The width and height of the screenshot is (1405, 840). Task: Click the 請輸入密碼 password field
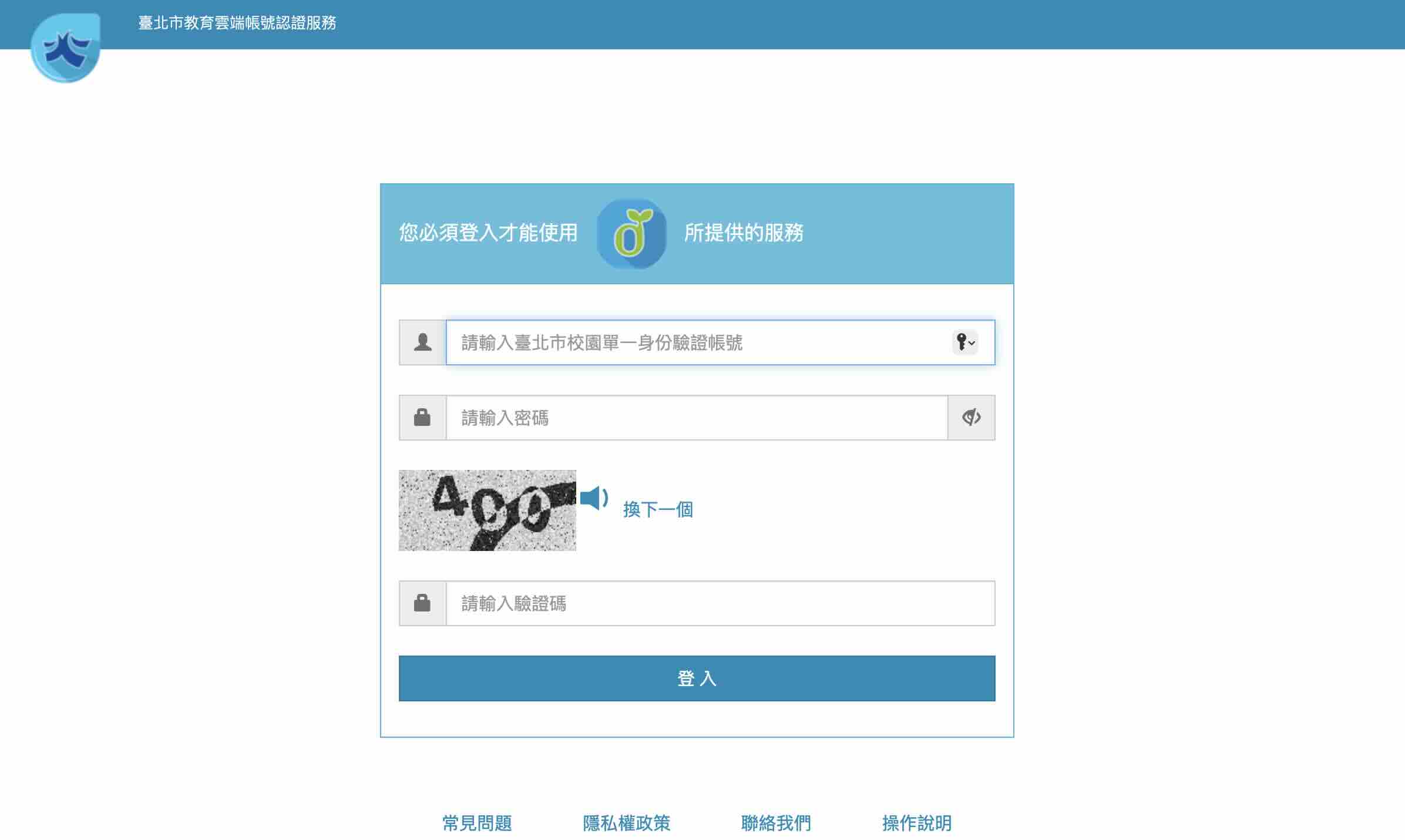696,418
